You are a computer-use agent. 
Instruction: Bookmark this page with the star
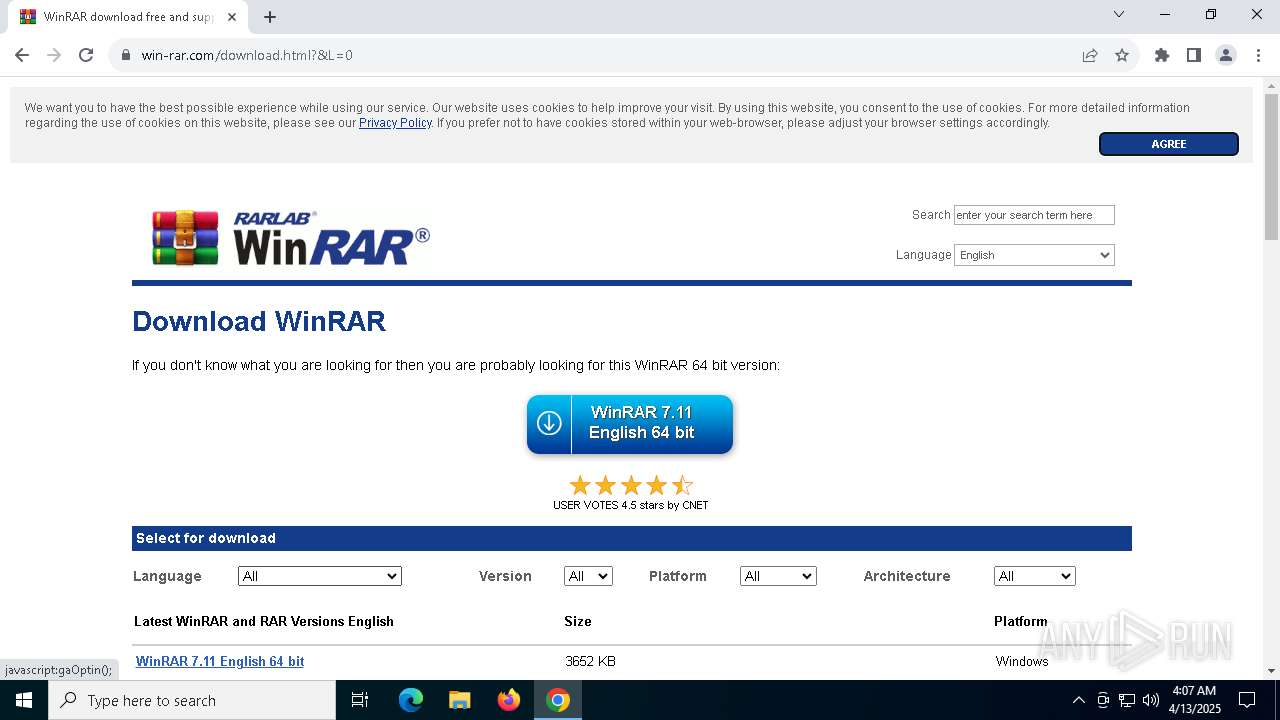[1122, 55]
